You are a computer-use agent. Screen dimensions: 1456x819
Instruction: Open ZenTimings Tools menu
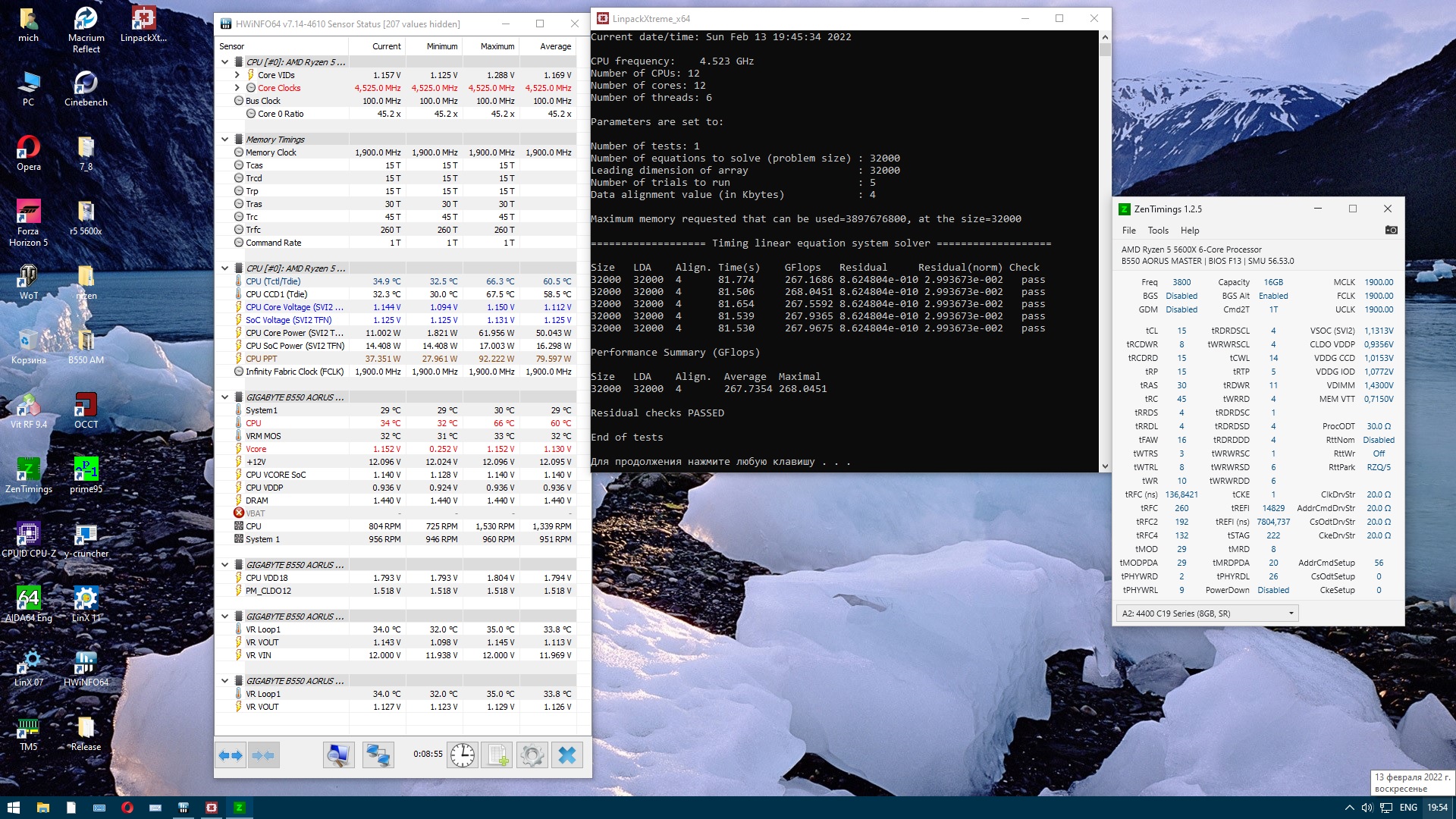1157,231
